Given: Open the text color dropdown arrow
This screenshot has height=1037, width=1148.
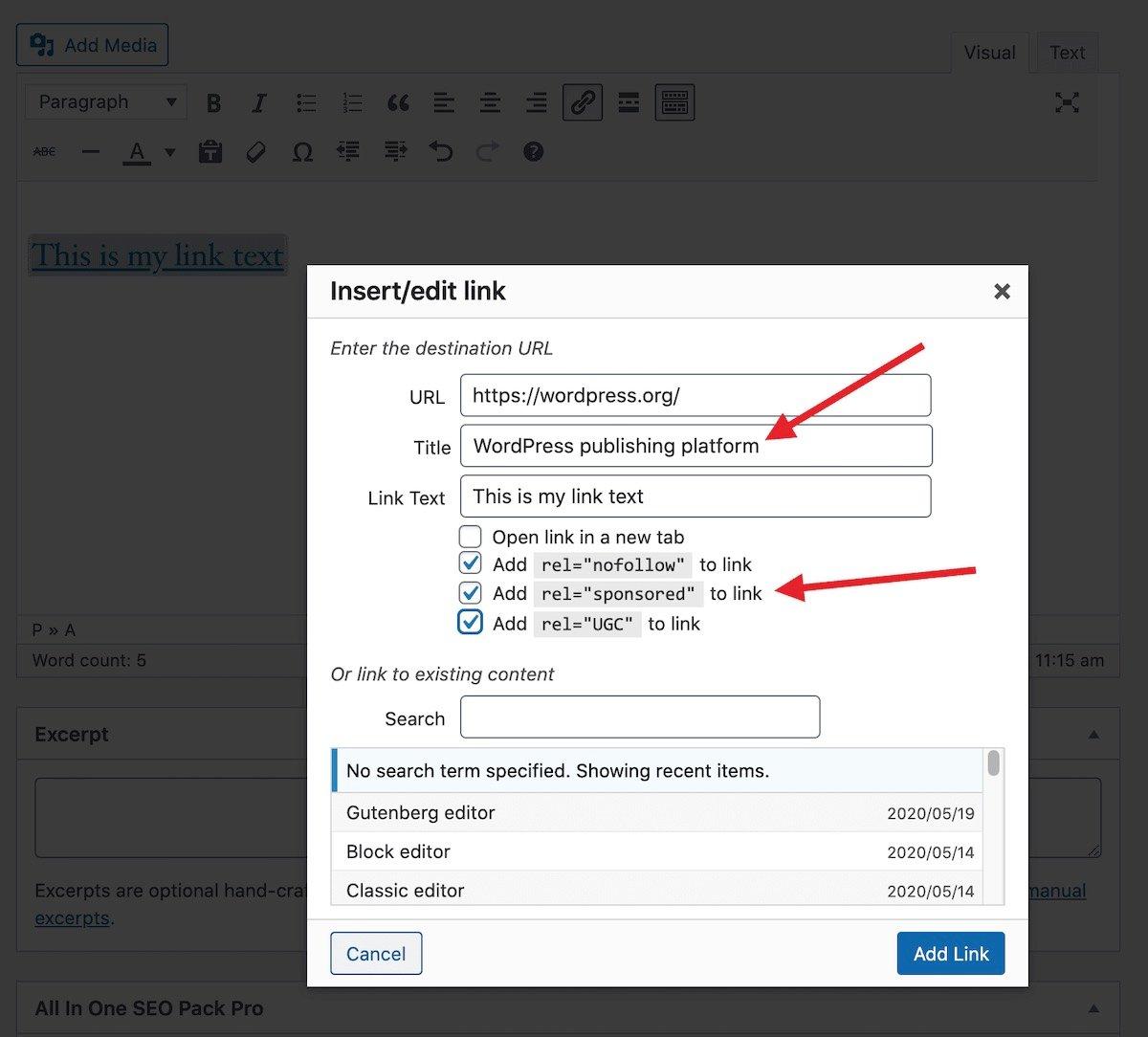Looking at the screenshot, I should (170, 151).
